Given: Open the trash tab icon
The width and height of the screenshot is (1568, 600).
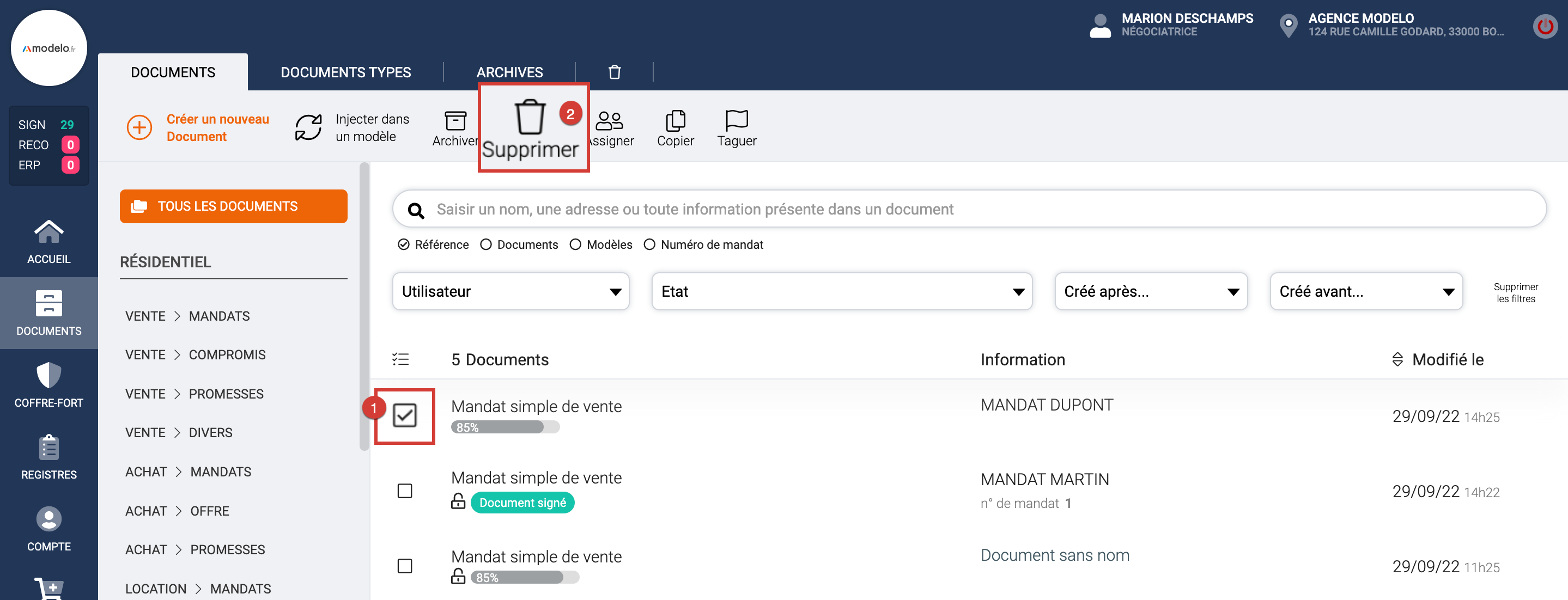Looking at the screenshot, I should pyautogui.click(x=614, y=72).
